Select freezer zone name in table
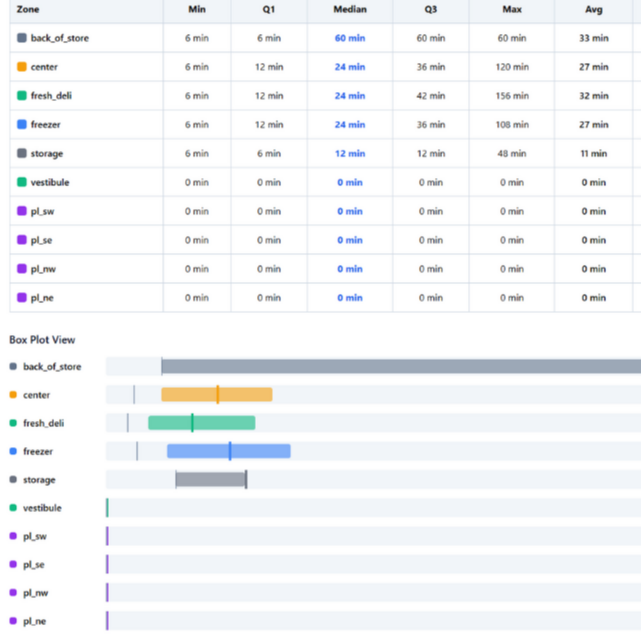 tap(45, 124)
